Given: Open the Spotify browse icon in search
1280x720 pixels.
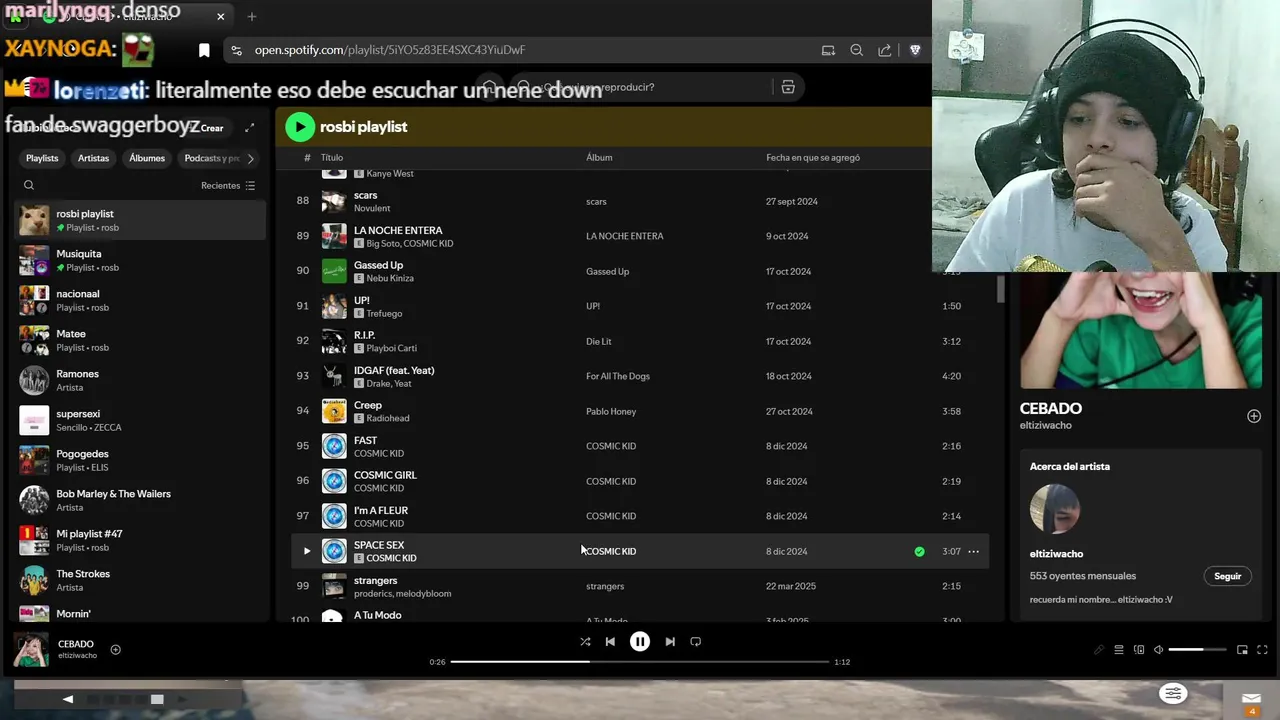Looking at the screenshot, I should 788,87.
